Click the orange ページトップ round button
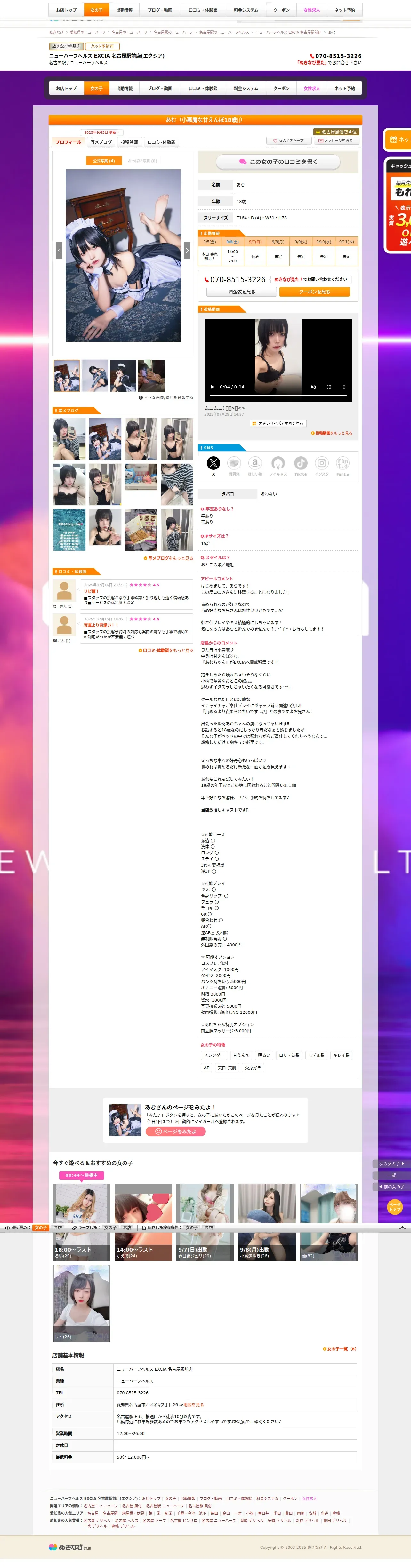Screen dimensions: 411x1568 [395, 1207]
